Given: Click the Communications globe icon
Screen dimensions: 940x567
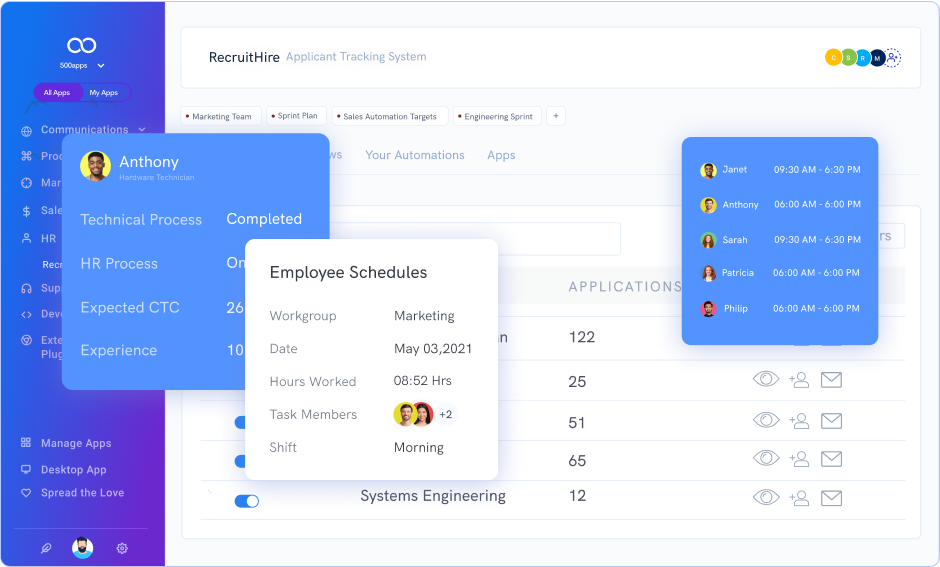Looking at the screenshot, I should [x=26, y=131].
